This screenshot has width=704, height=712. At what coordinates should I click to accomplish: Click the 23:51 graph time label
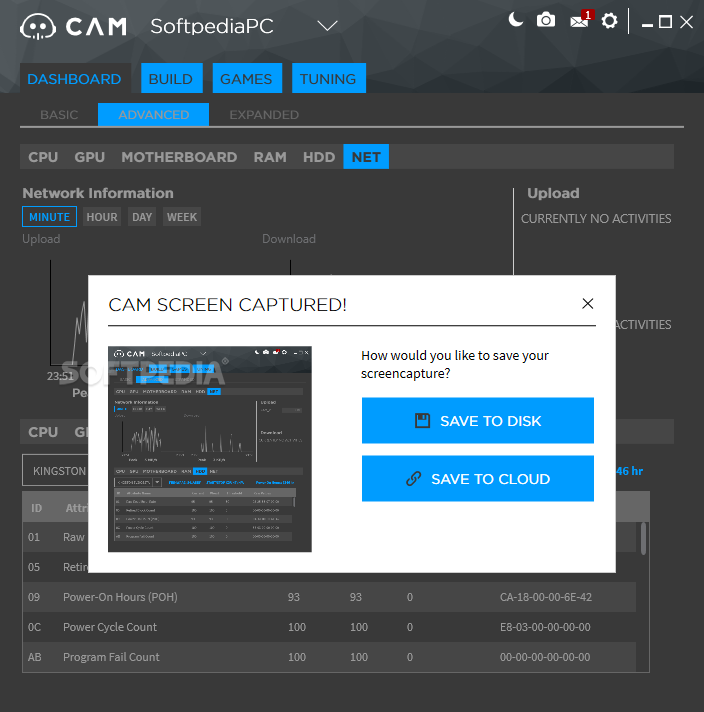pos(60,376)
